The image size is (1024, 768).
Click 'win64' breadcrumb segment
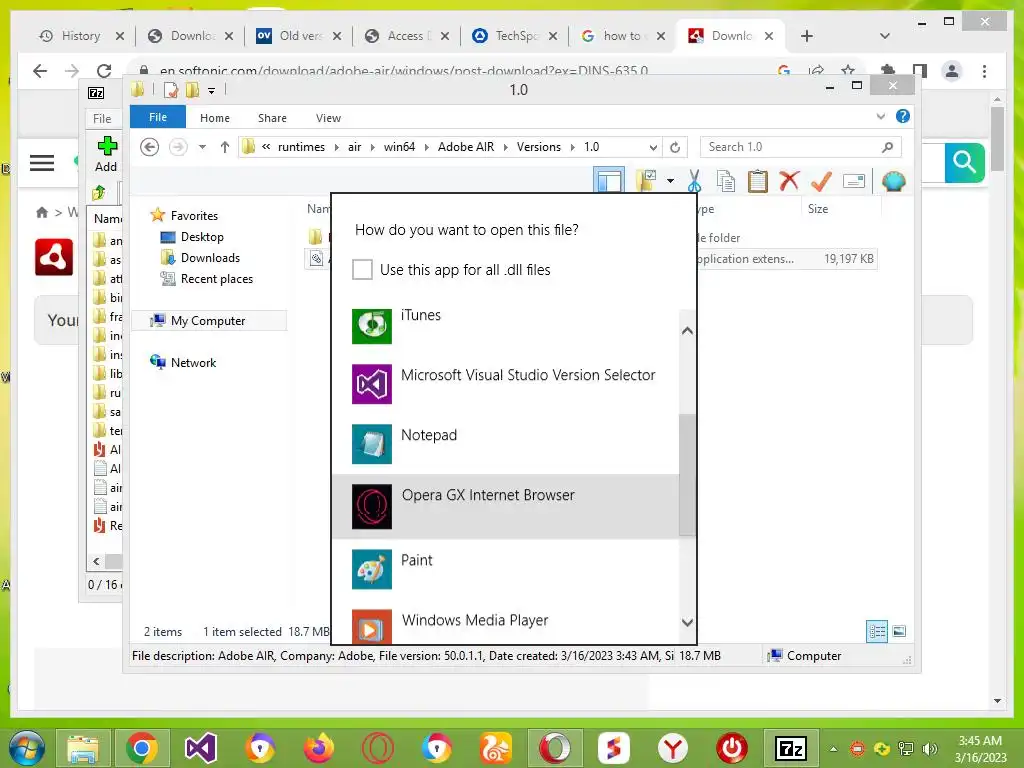coord(399,147)
